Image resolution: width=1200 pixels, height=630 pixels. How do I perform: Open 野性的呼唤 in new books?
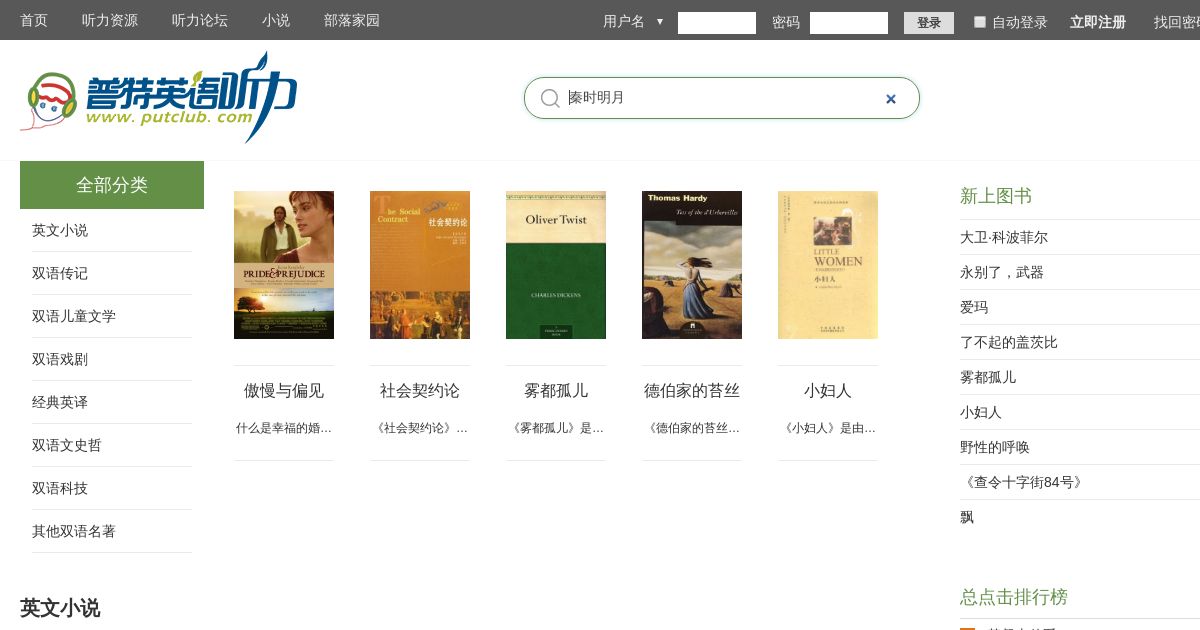coord(995,447)
